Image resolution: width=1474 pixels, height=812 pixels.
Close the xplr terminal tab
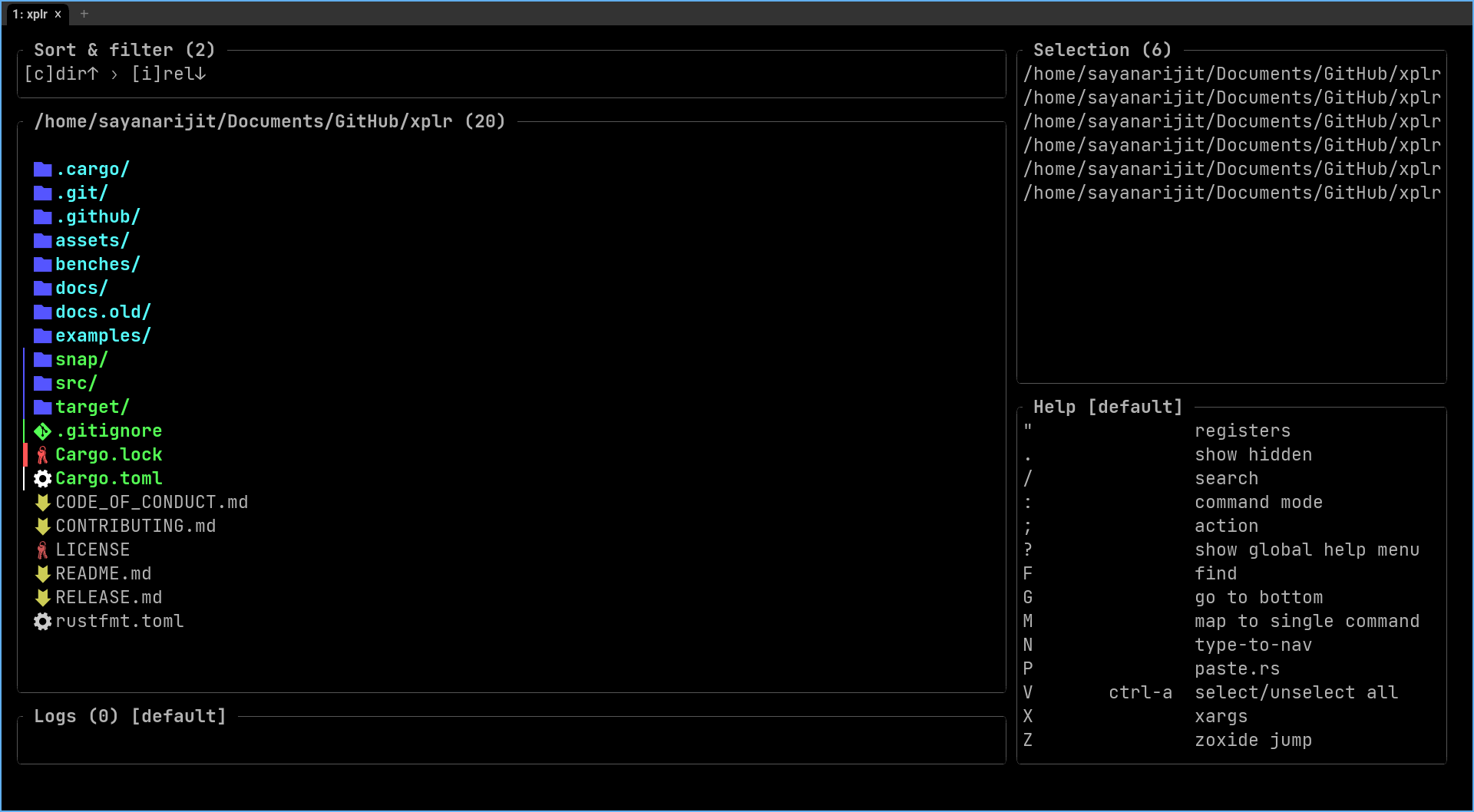(x=58, y=14)
